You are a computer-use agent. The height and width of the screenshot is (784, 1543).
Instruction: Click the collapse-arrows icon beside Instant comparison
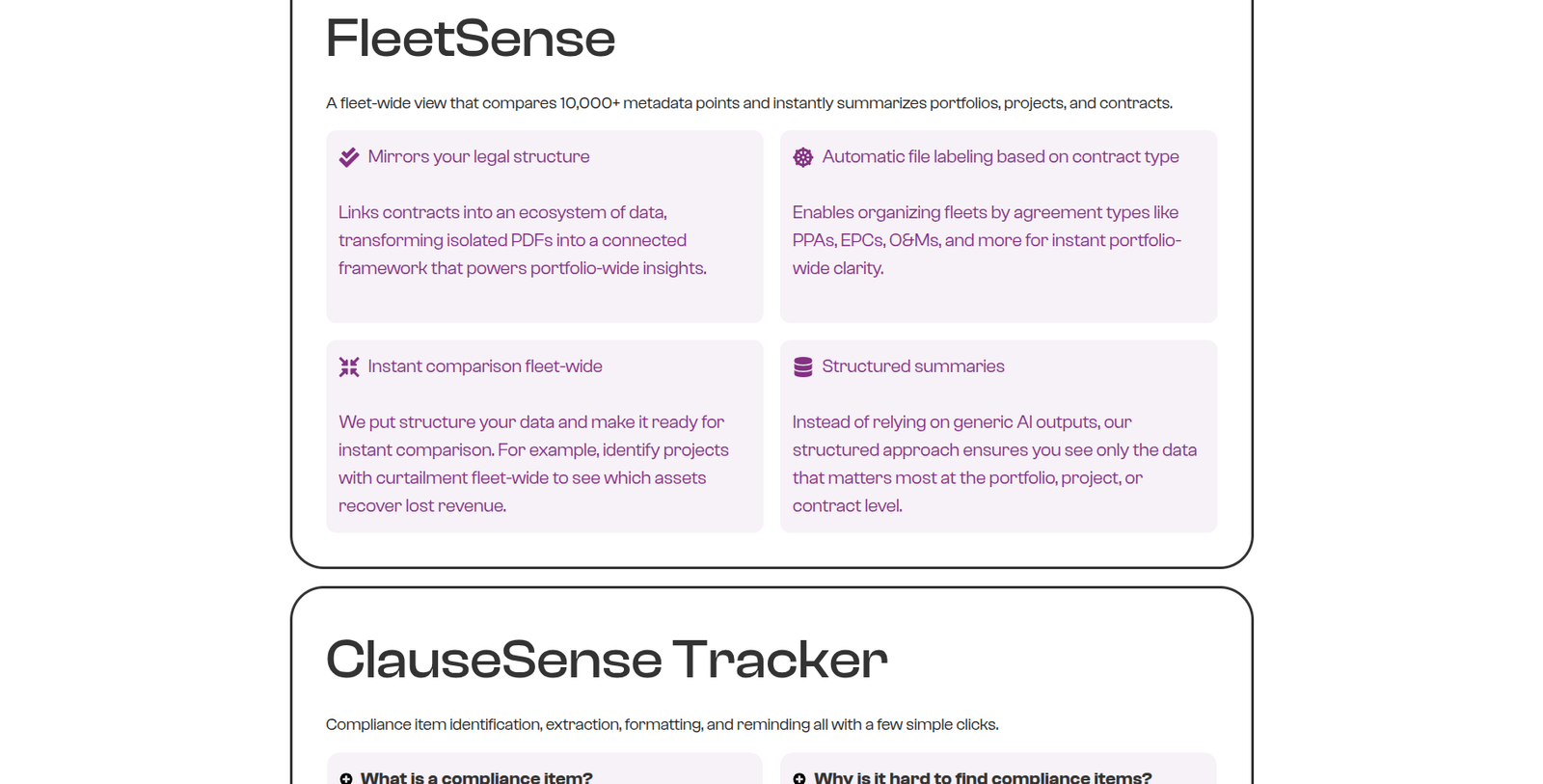tap(349, 366)
